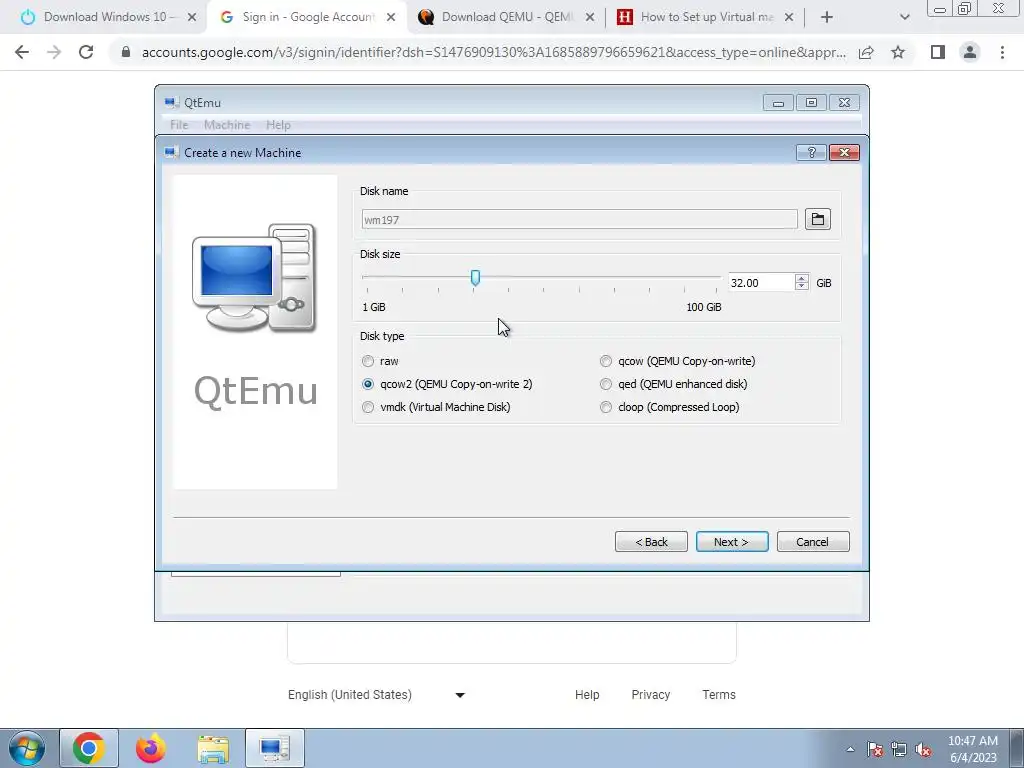Open the Help menu in QtEmu
Image resolution: width=1024 pixels, height=768 pixels.
coord(278,125)
